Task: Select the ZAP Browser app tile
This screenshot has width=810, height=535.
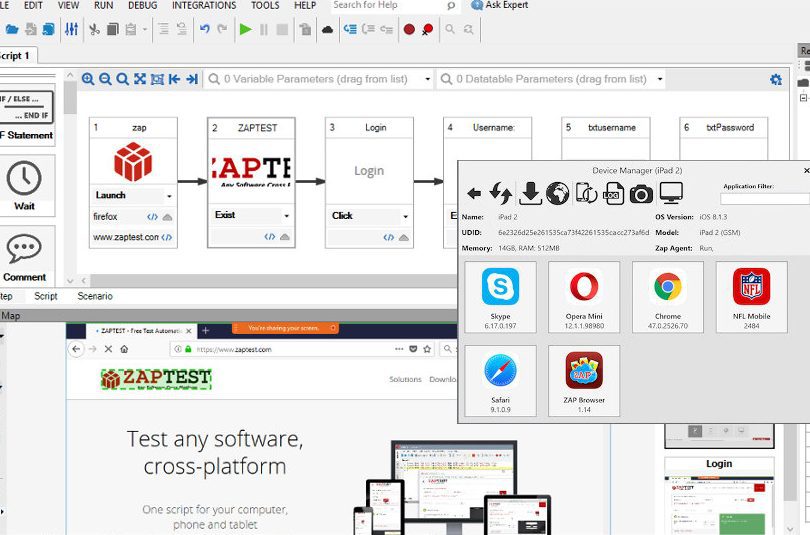Action: [584, 381]
